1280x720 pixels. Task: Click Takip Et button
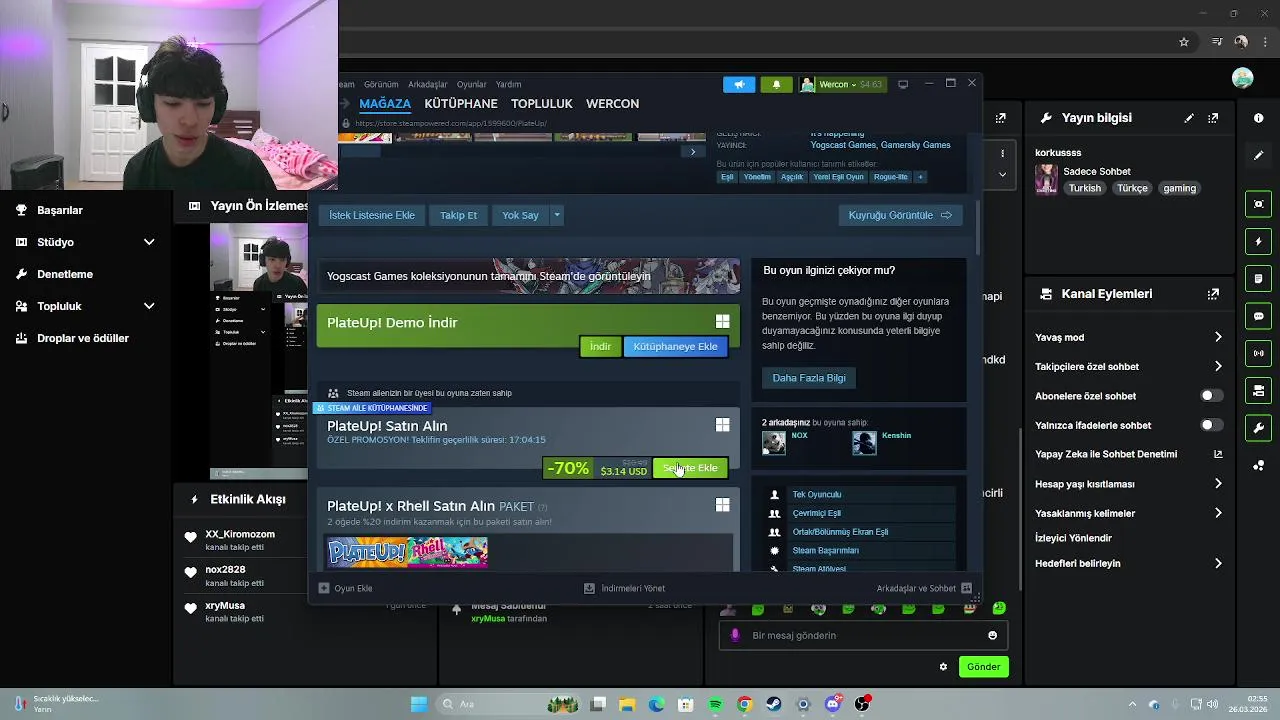(x=459, y=215)
